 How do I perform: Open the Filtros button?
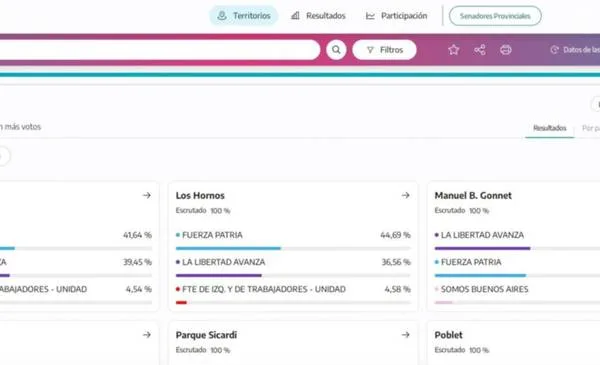pos(384,50)
